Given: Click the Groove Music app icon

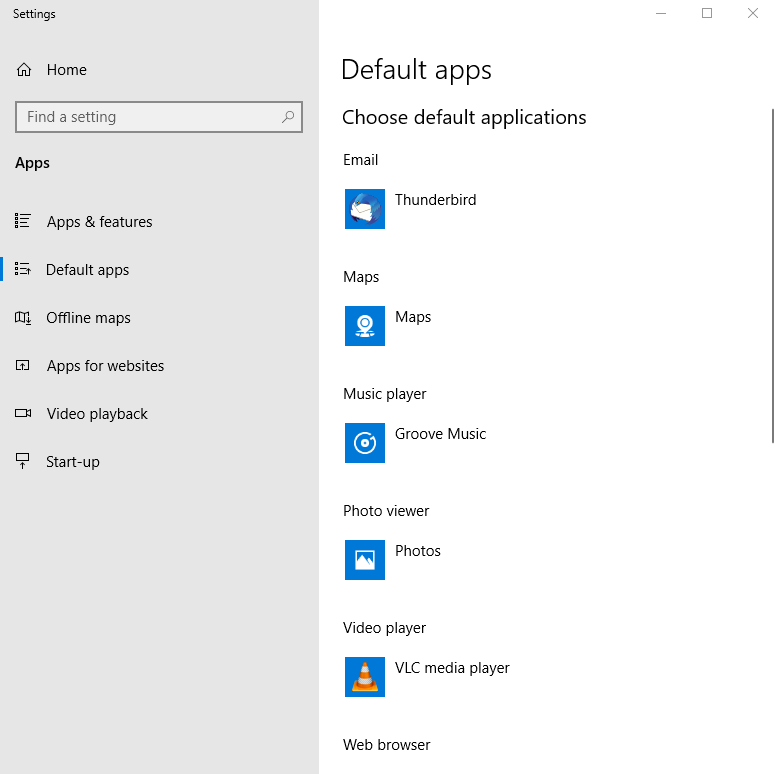Looking at the screenshot, I should [365, 443].
